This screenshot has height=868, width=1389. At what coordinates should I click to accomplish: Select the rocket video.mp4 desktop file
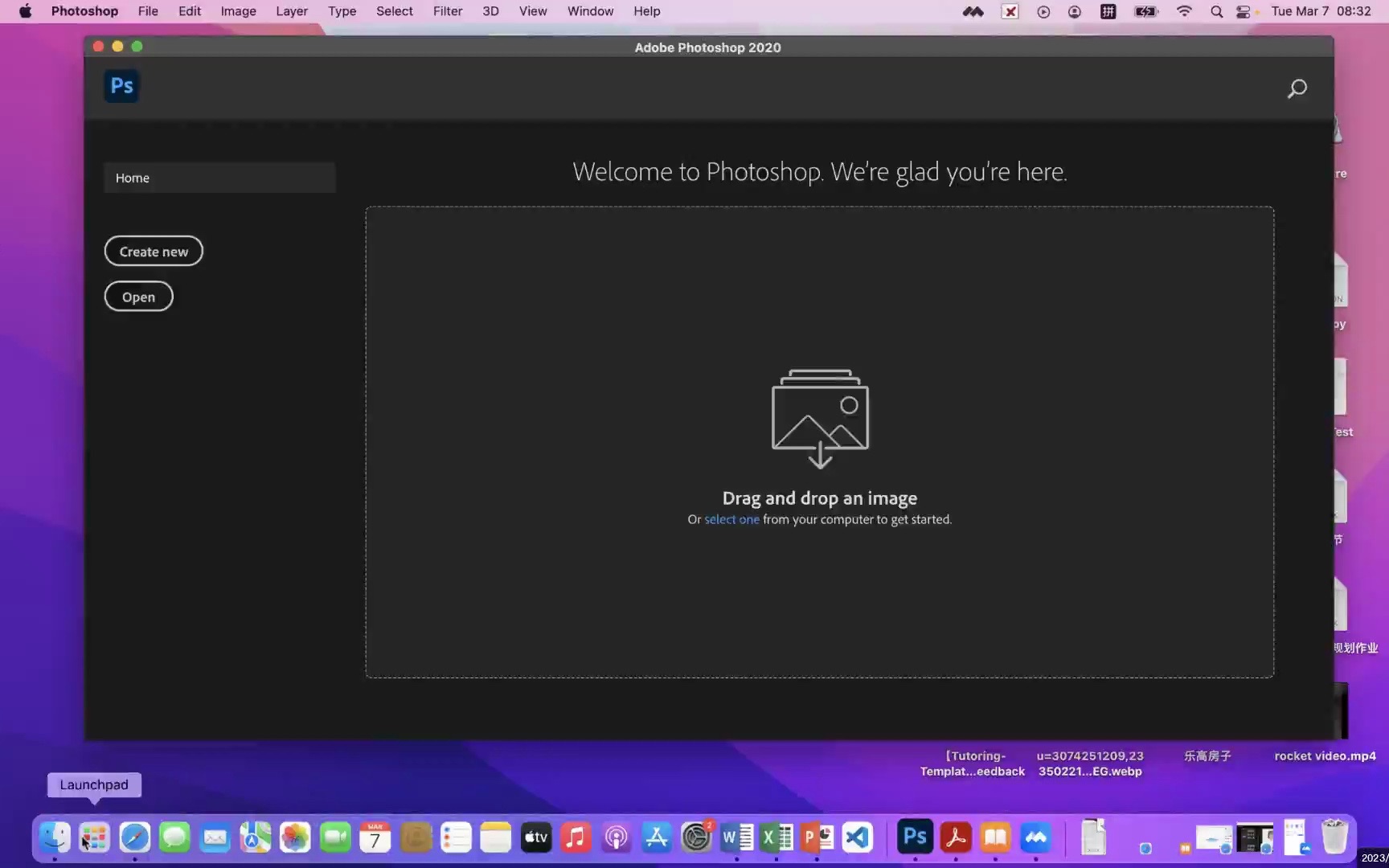(1325, 756)
